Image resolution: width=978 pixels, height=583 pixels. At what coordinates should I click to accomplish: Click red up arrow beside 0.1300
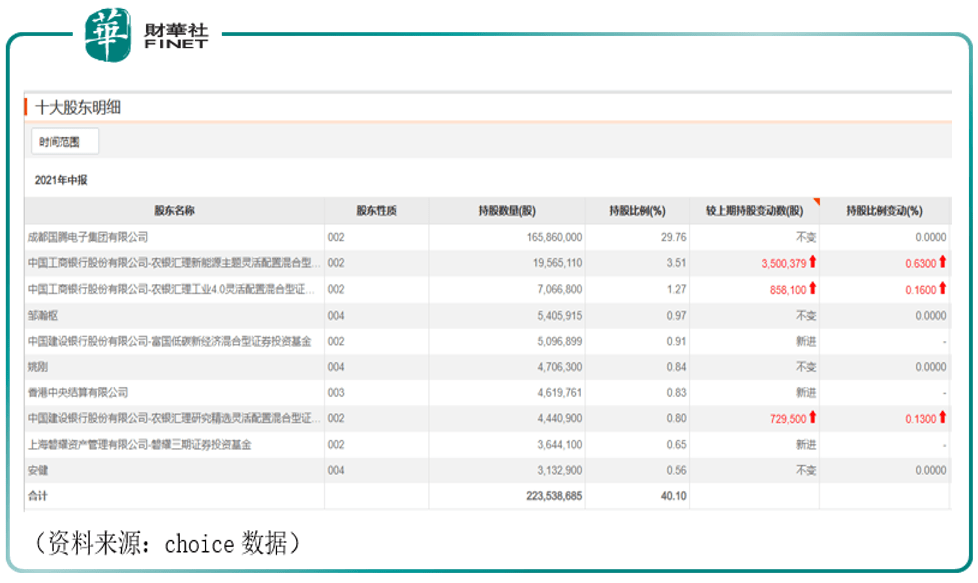[942, 418]
